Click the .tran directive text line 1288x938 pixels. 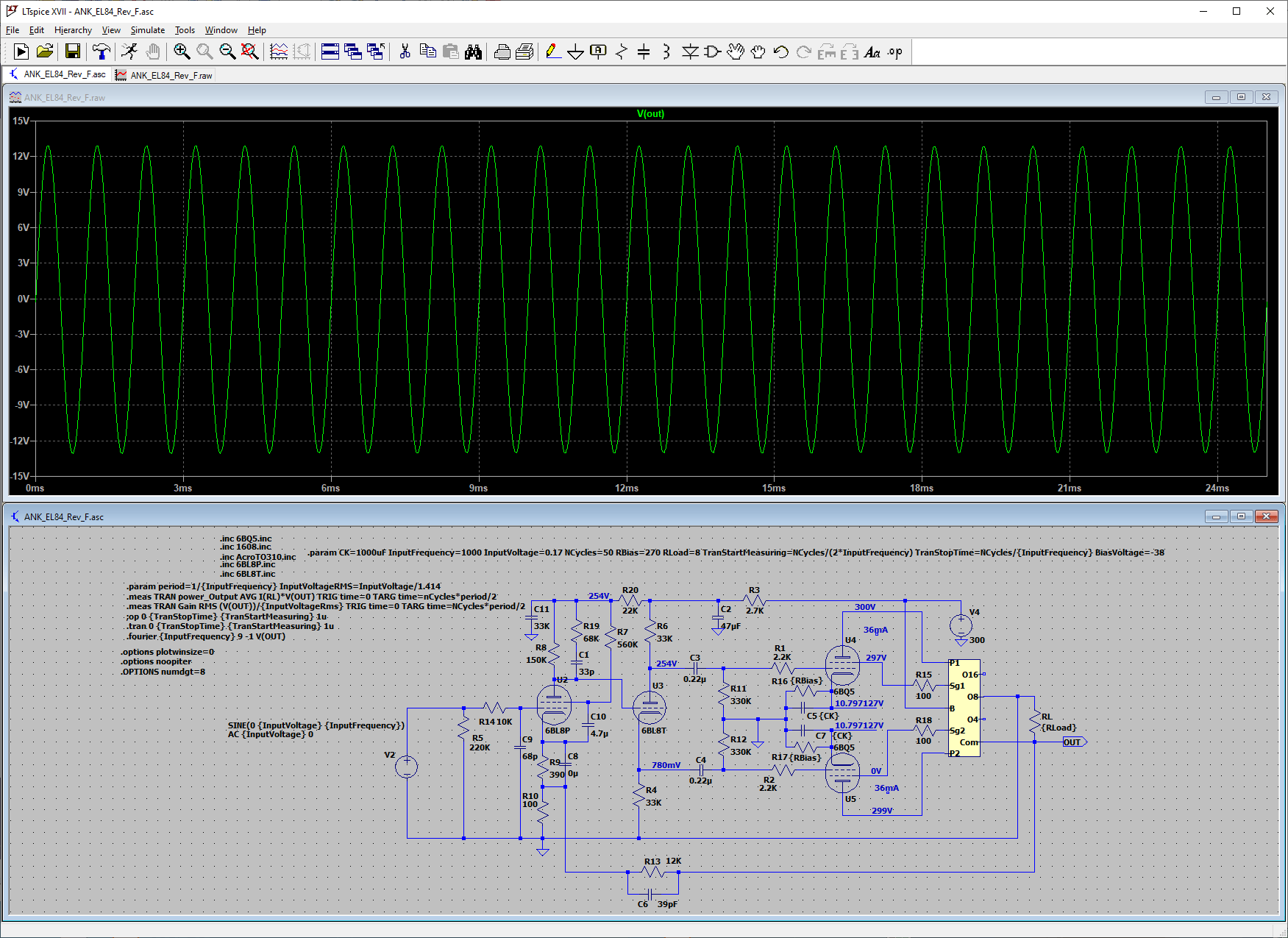coord(230,627)
